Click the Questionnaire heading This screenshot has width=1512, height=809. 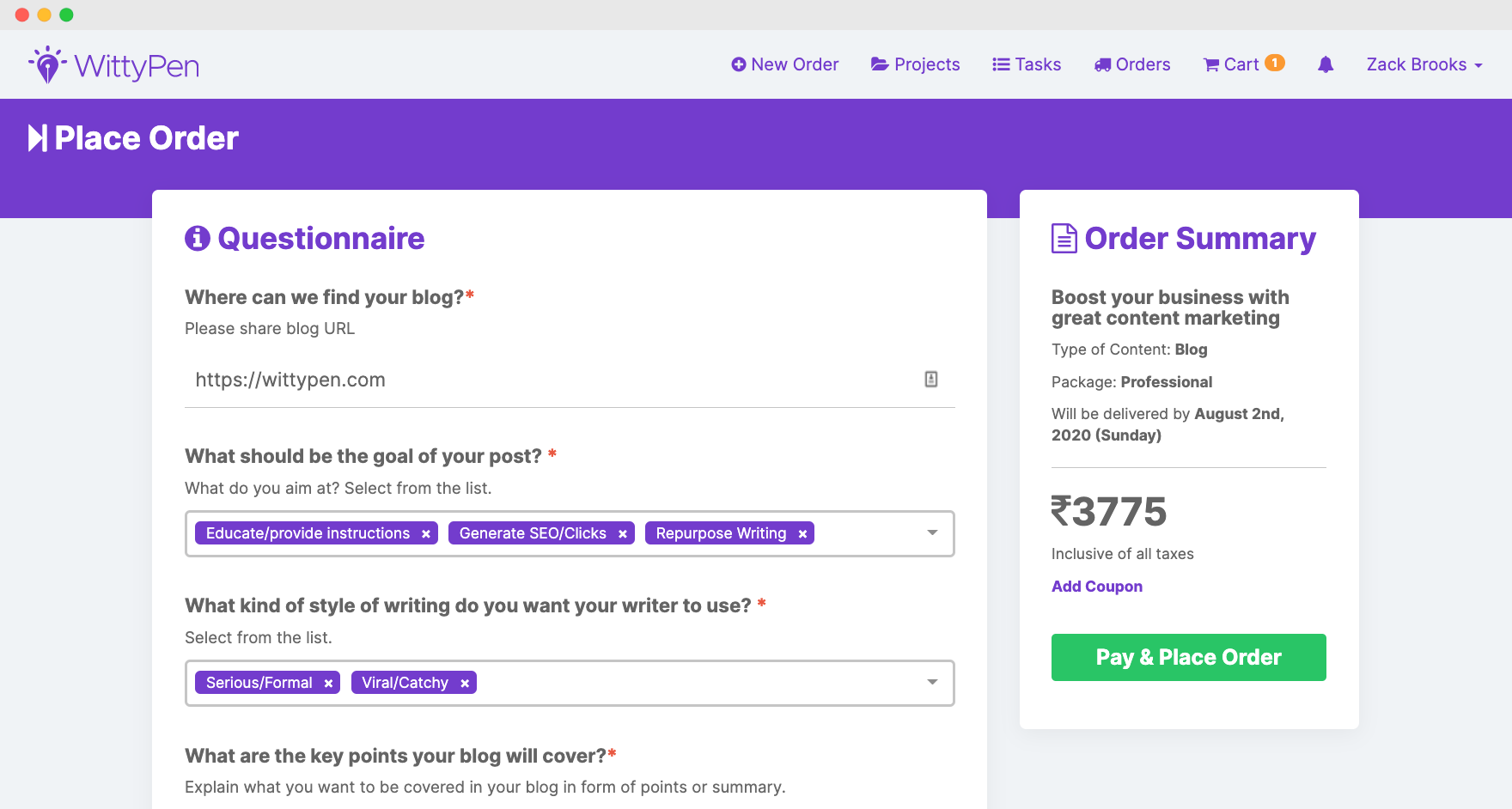(x=321, y=239)
